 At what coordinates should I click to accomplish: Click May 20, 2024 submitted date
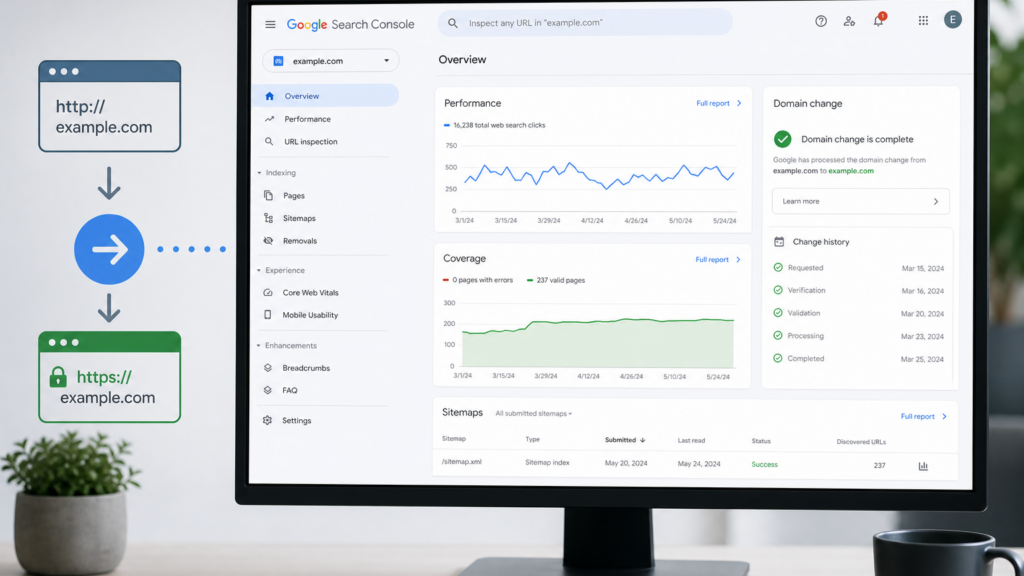point(626,463)
